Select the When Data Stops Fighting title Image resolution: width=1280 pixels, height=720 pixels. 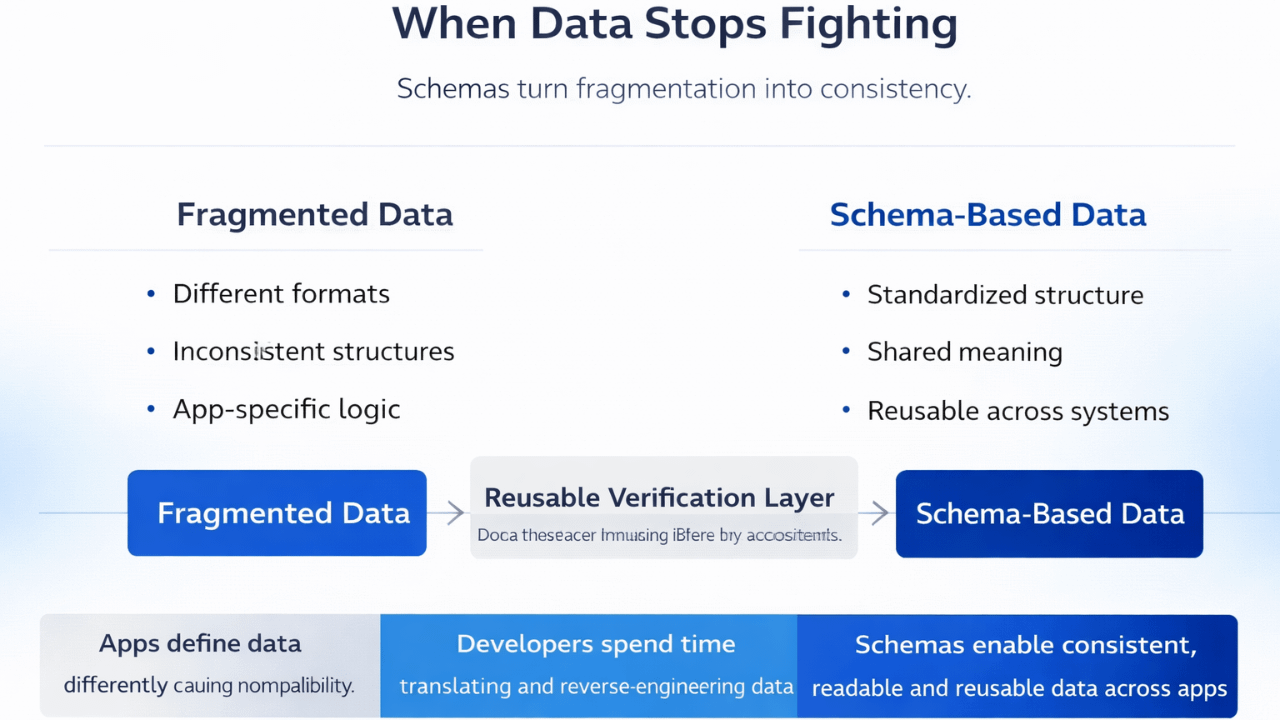pos(675,25)
